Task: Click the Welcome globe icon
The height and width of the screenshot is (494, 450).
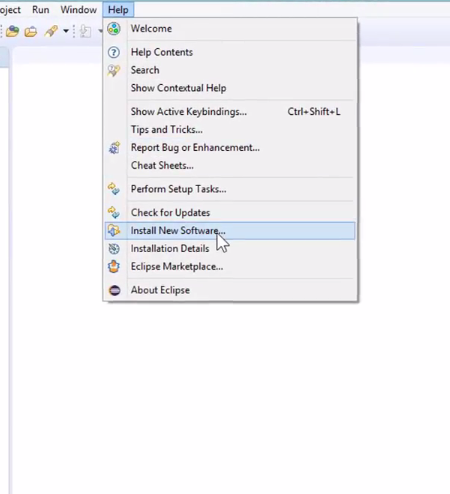Action: pyautogui.click(x=114, y=29)
